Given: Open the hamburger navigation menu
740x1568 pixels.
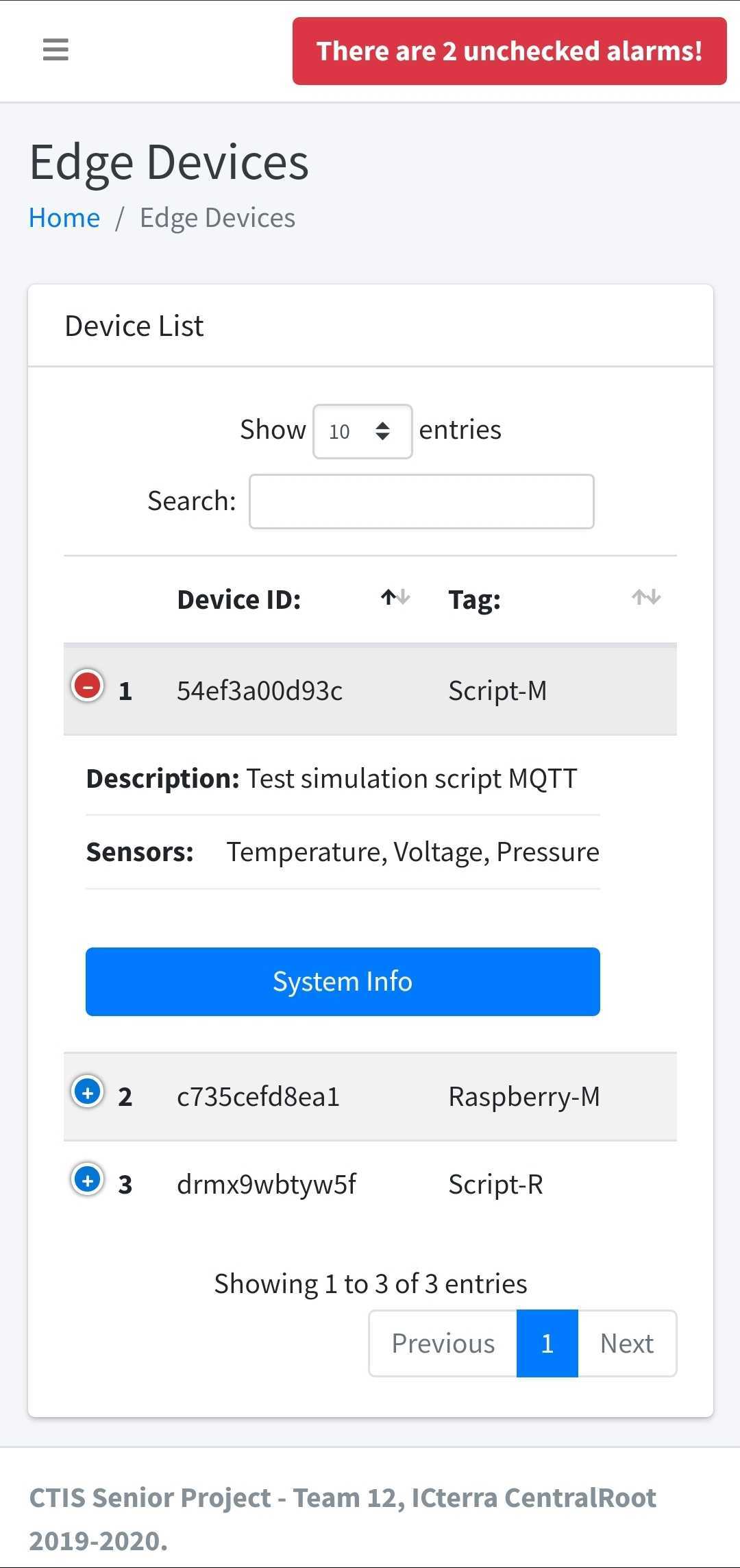Looking at the screenshot, I should [x=56, y=50].
